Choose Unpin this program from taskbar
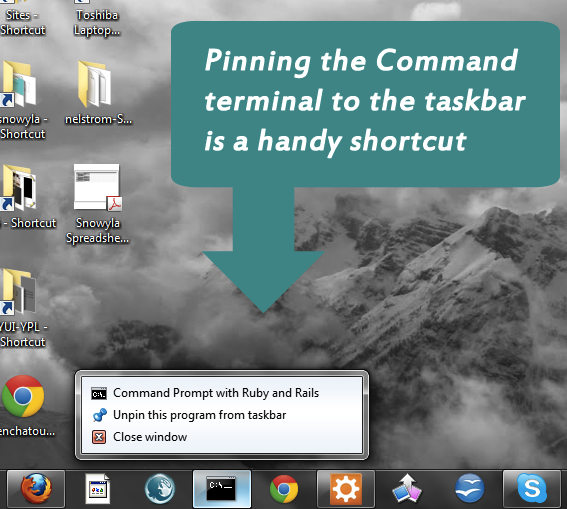 pyautogui.click(x=222, y=415)
